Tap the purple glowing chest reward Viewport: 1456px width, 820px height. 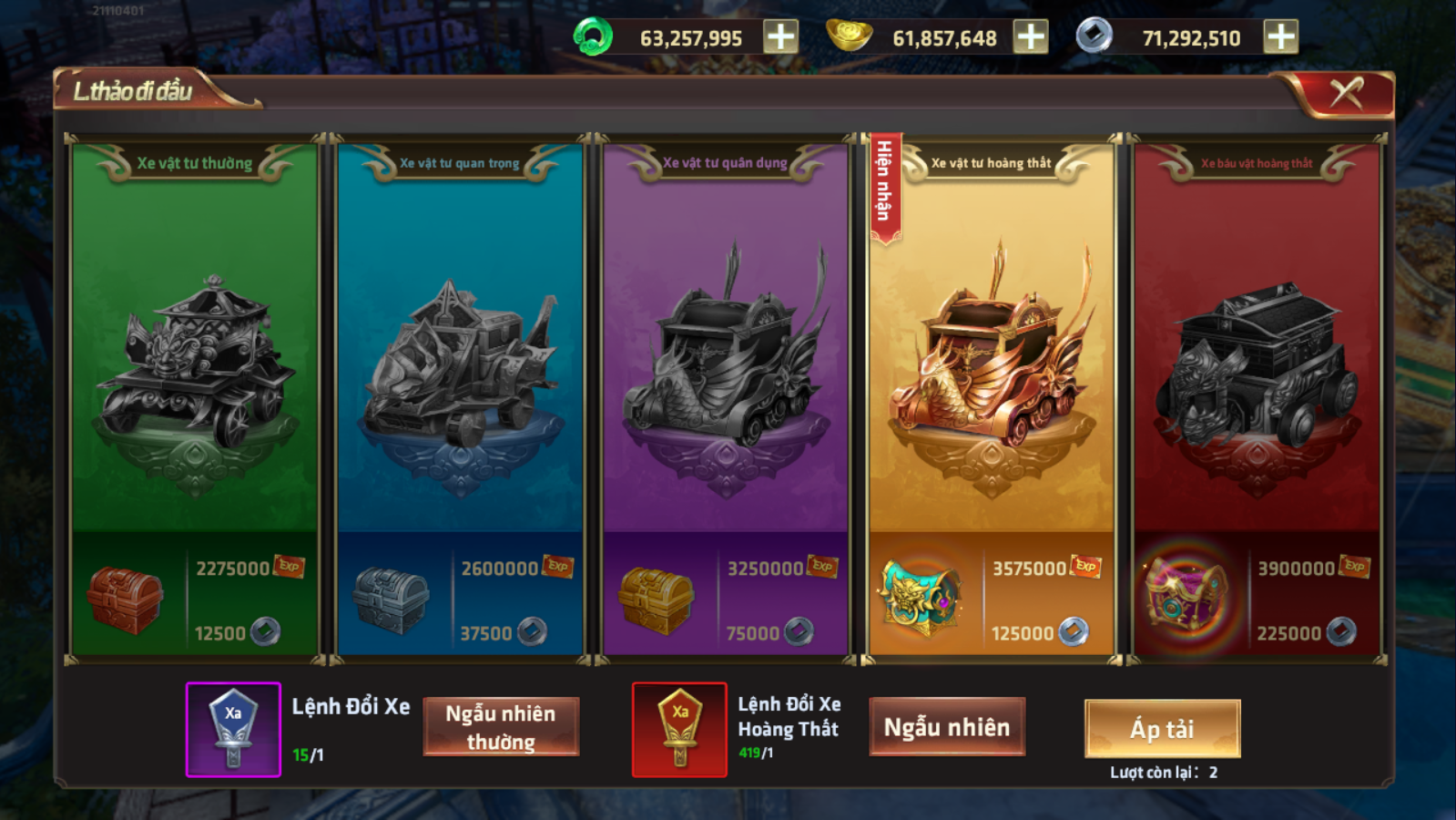coord(1186,597)
